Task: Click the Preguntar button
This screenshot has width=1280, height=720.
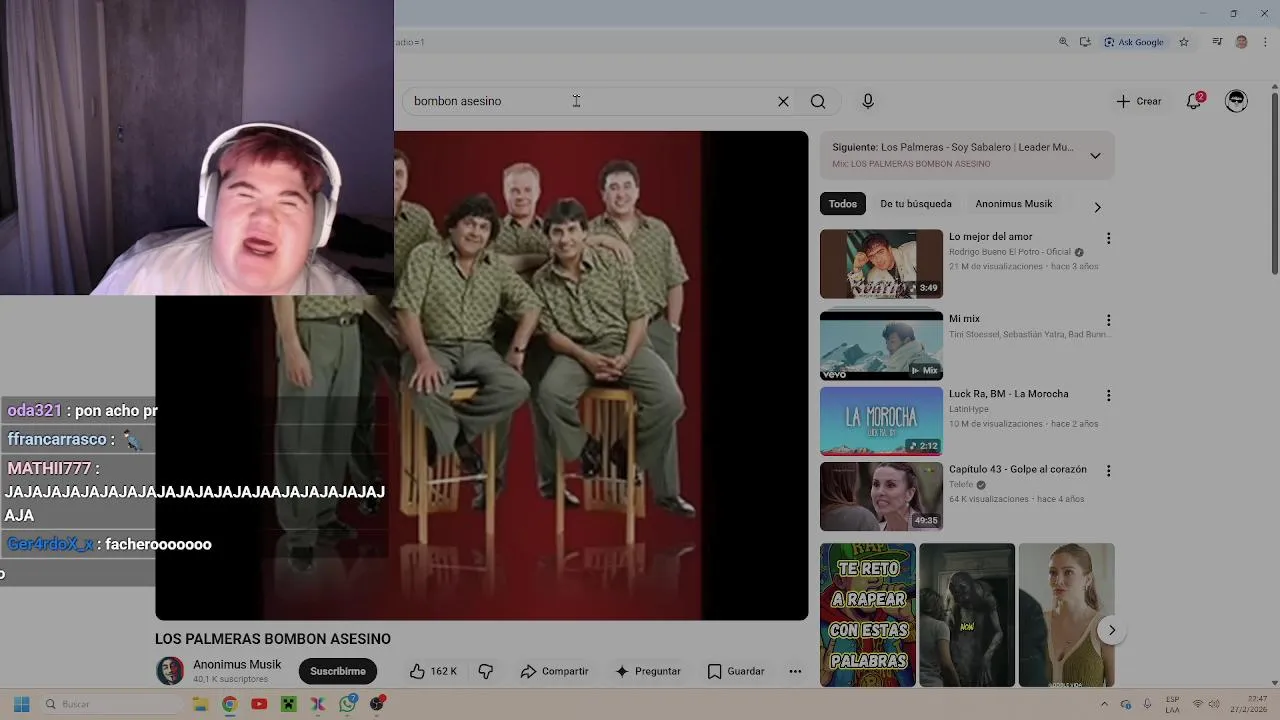Action: click(647, 671)
